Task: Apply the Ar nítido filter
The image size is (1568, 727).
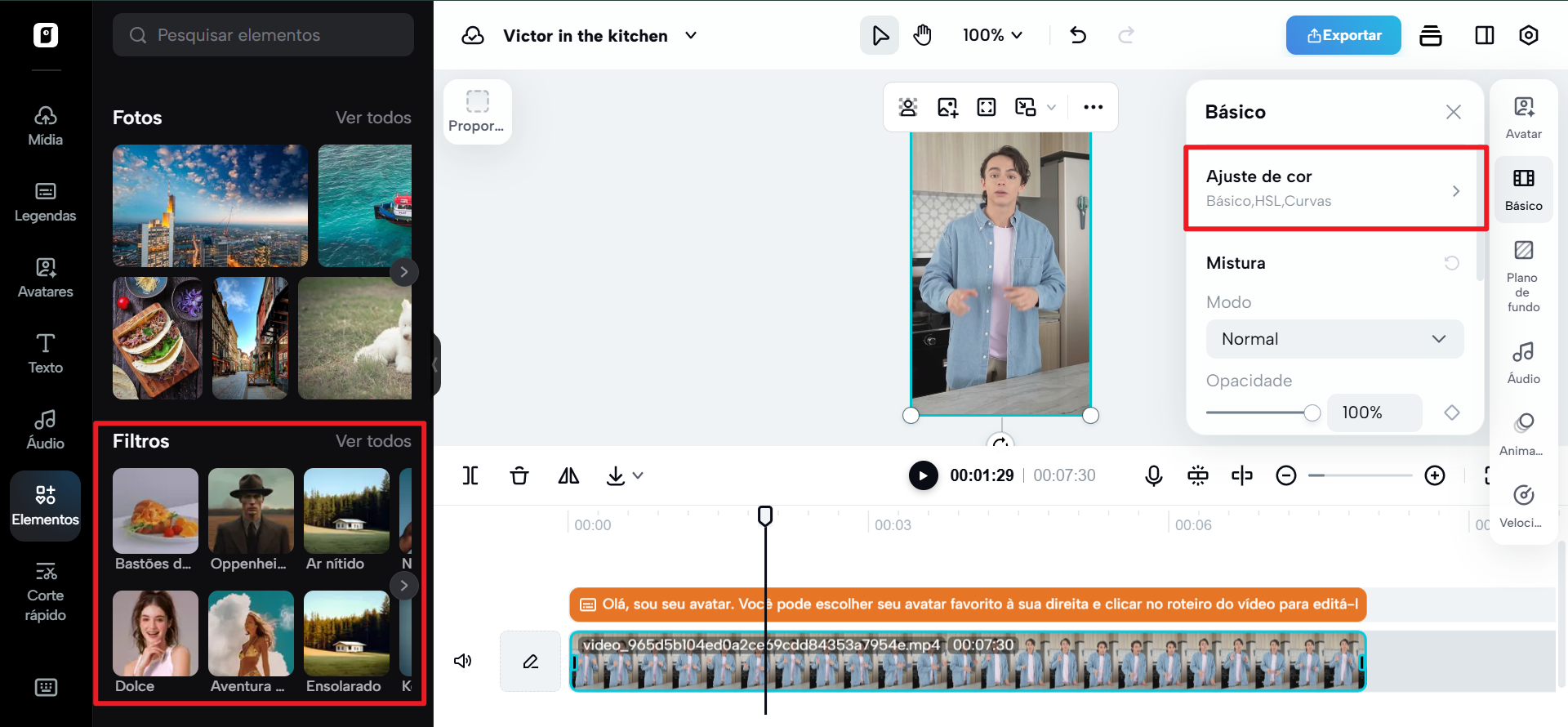Action: coord(346,520)
